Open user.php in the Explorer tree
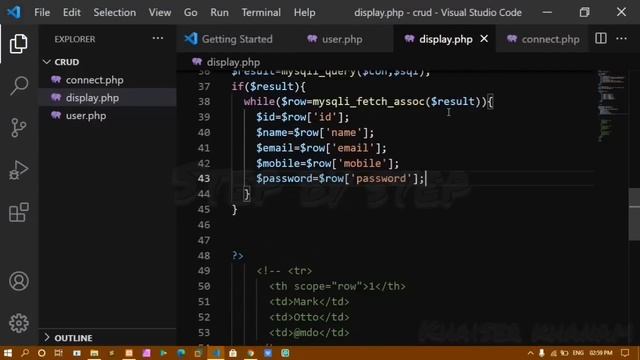This screenshot has height=360, width=640. click(x=86, y=116)
